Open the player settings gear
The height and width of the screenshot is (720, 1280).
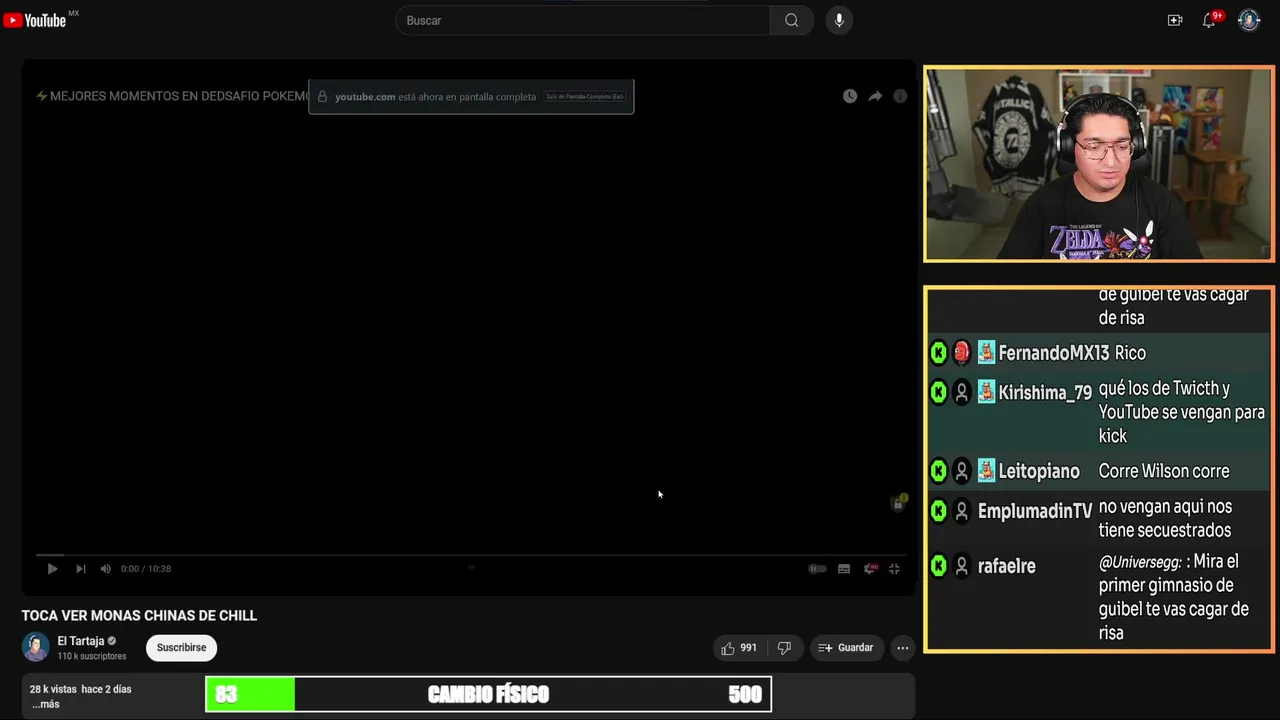click(x=870, y=569)
